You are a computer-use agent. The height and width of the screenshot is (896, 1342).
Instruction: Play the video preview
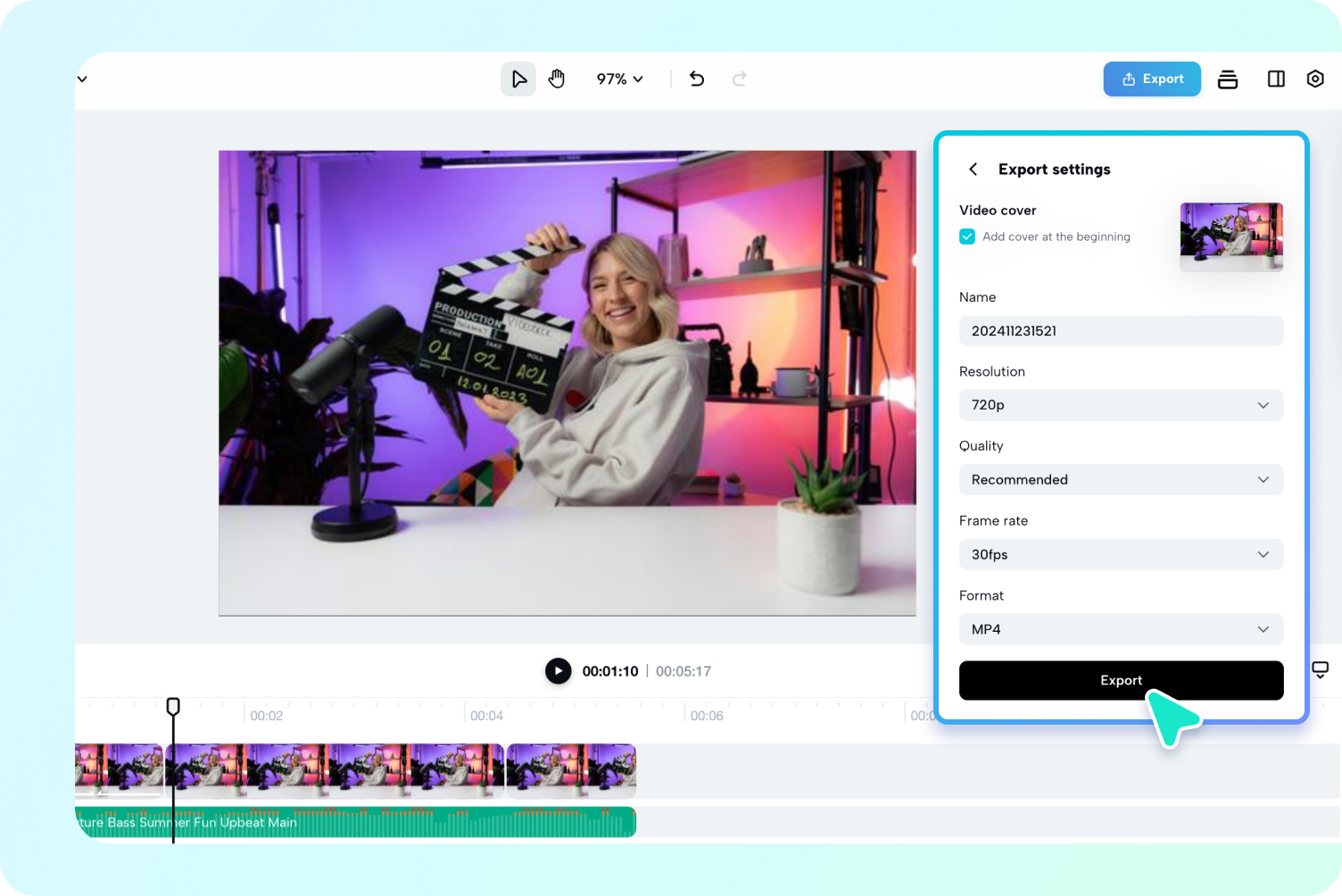(x=558, y=671)
